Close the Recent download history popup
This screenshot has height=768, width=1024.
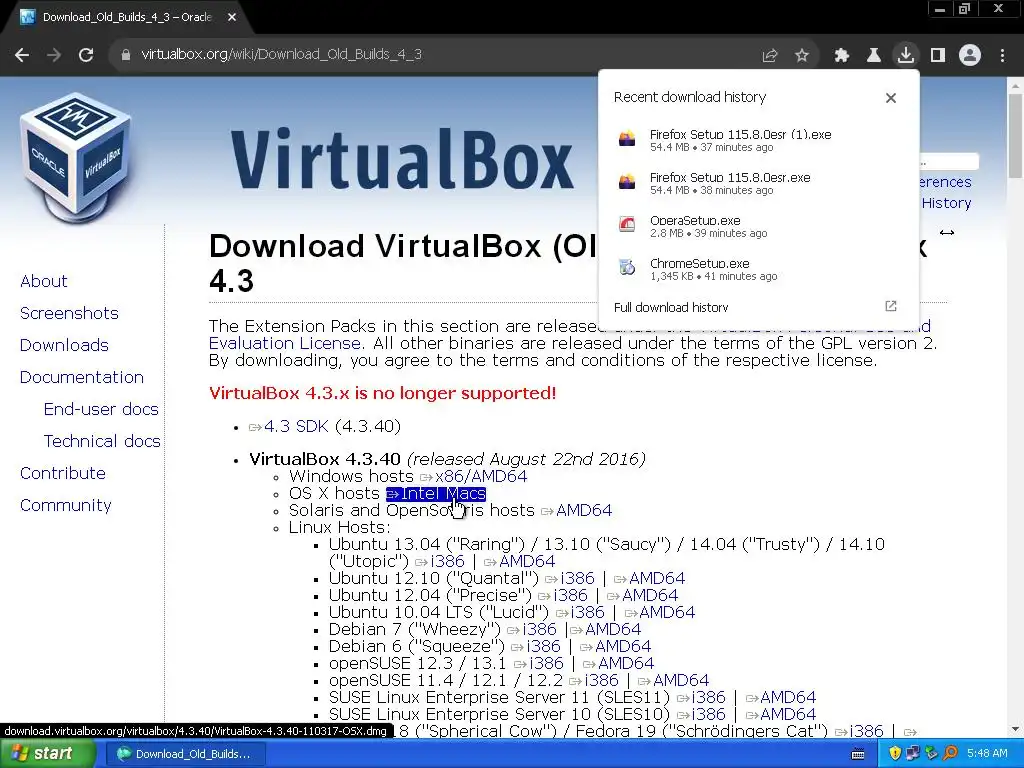click(891, 98)
